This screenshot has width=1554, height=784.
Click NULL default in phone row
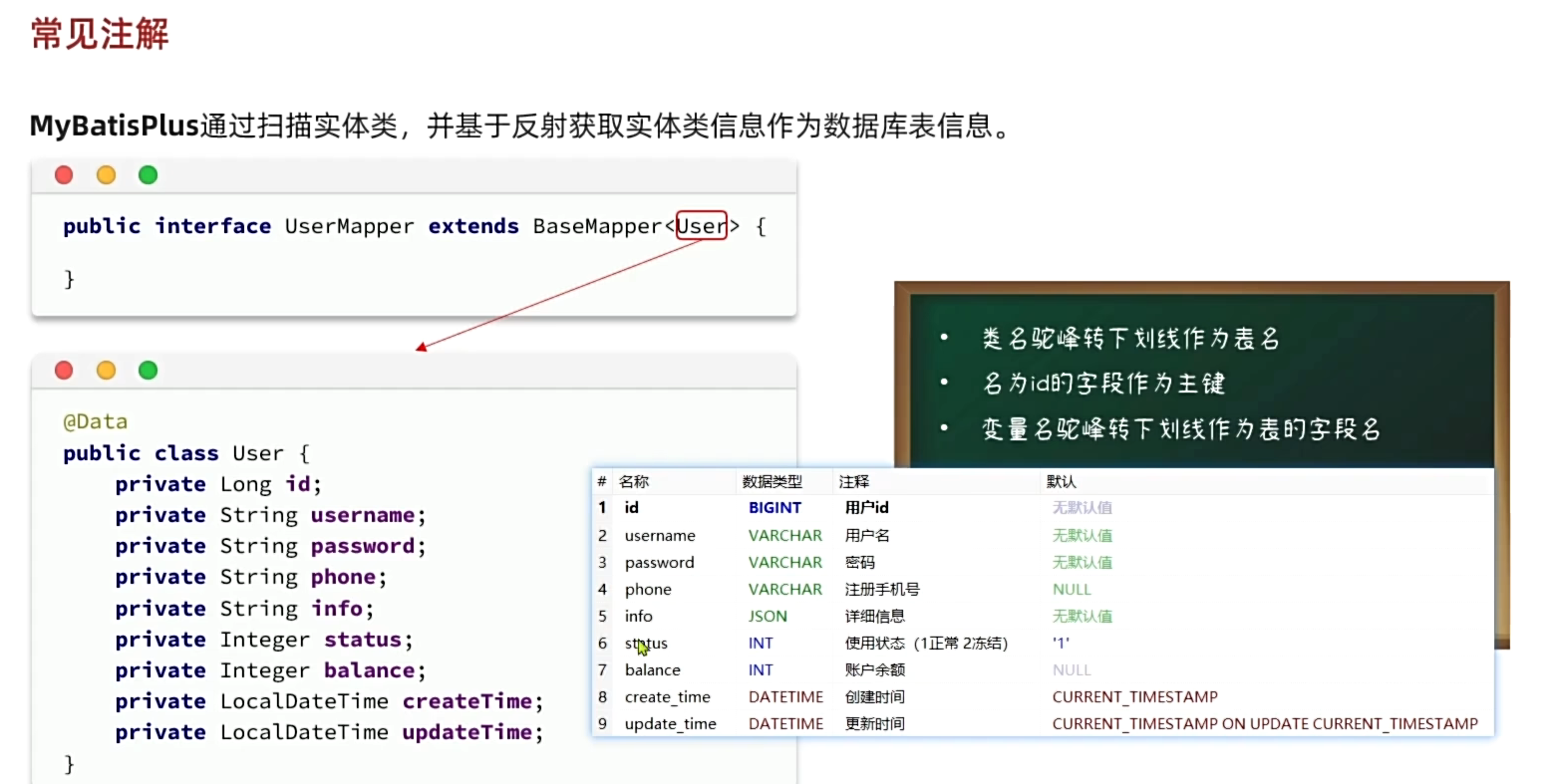[1072, 589]
